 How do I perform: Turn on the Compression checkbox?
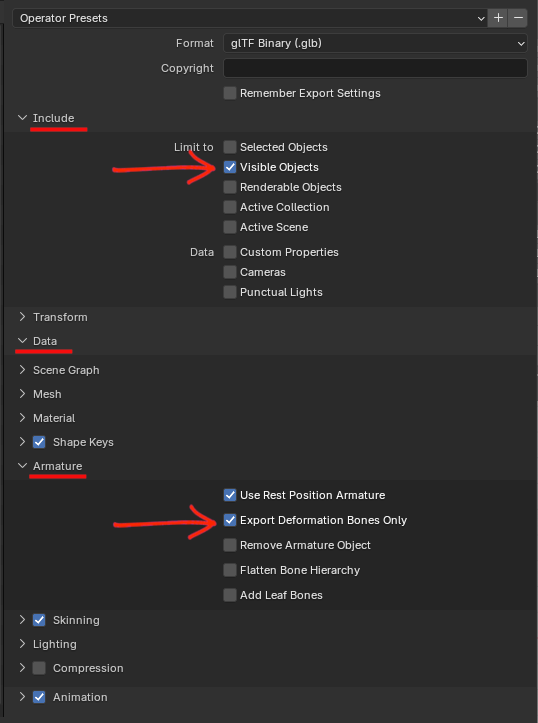(x=39, y=668)
